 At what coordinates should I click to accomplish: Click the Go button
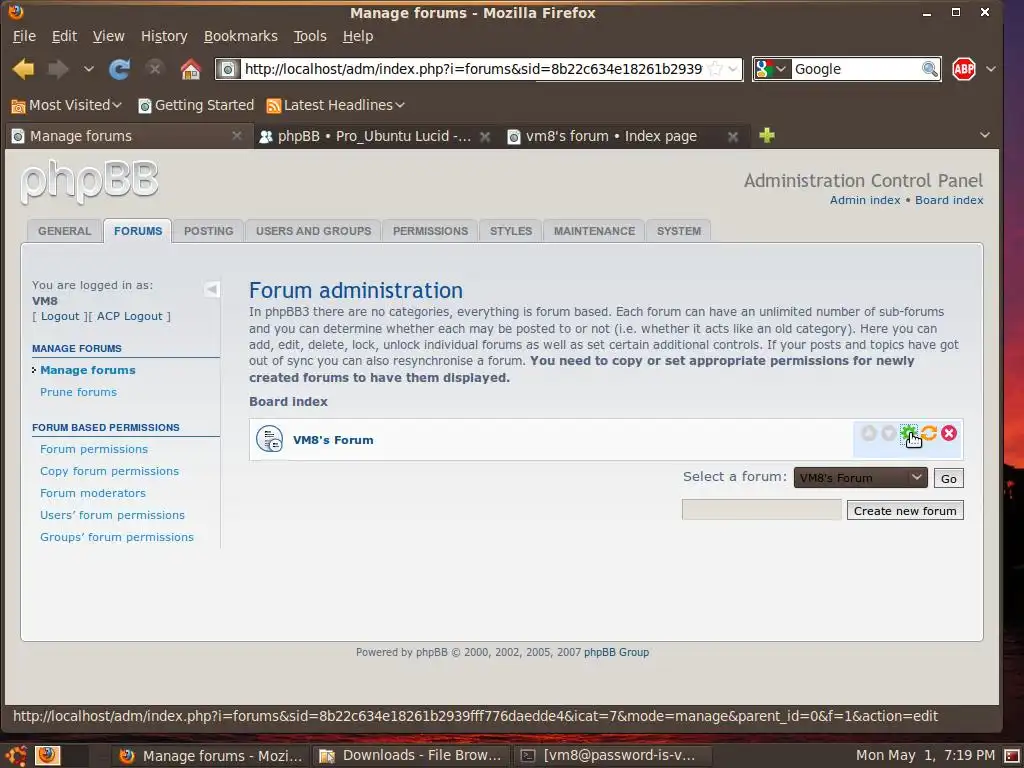(948, 478)
